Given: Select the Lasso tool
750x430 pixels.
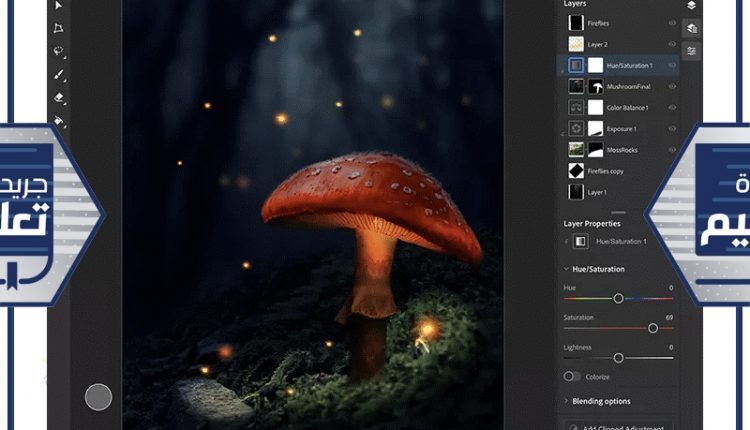Looking at the screenshot, I should point(59,52).
